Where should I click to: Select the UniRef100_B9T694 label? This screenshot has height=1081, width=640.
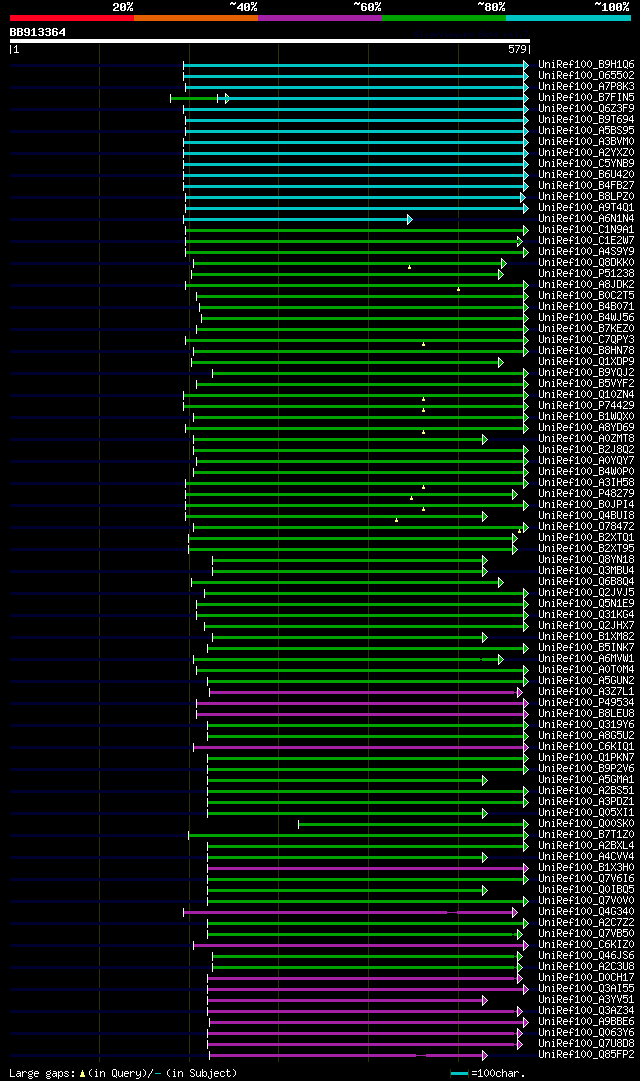(586, 120)
